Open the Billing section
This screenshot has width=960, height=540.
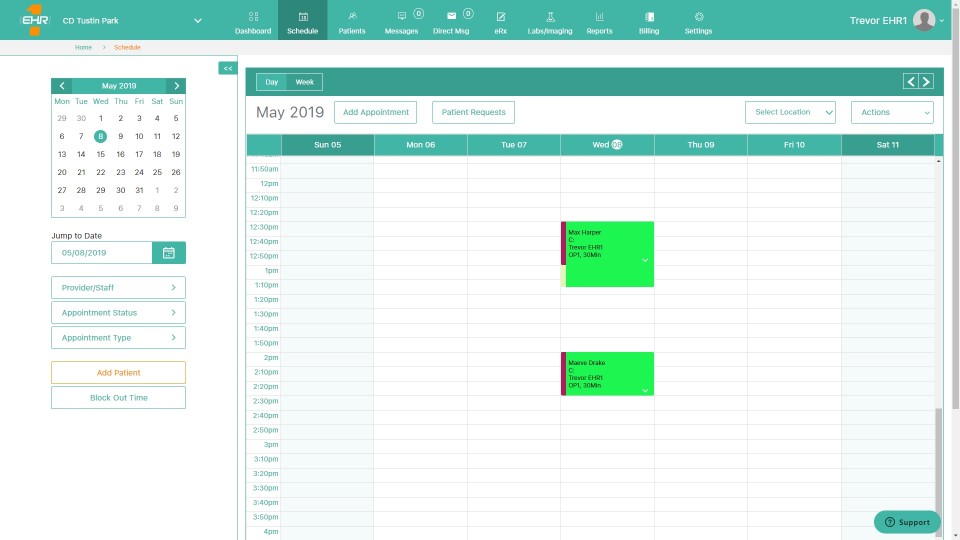point(649,21)
